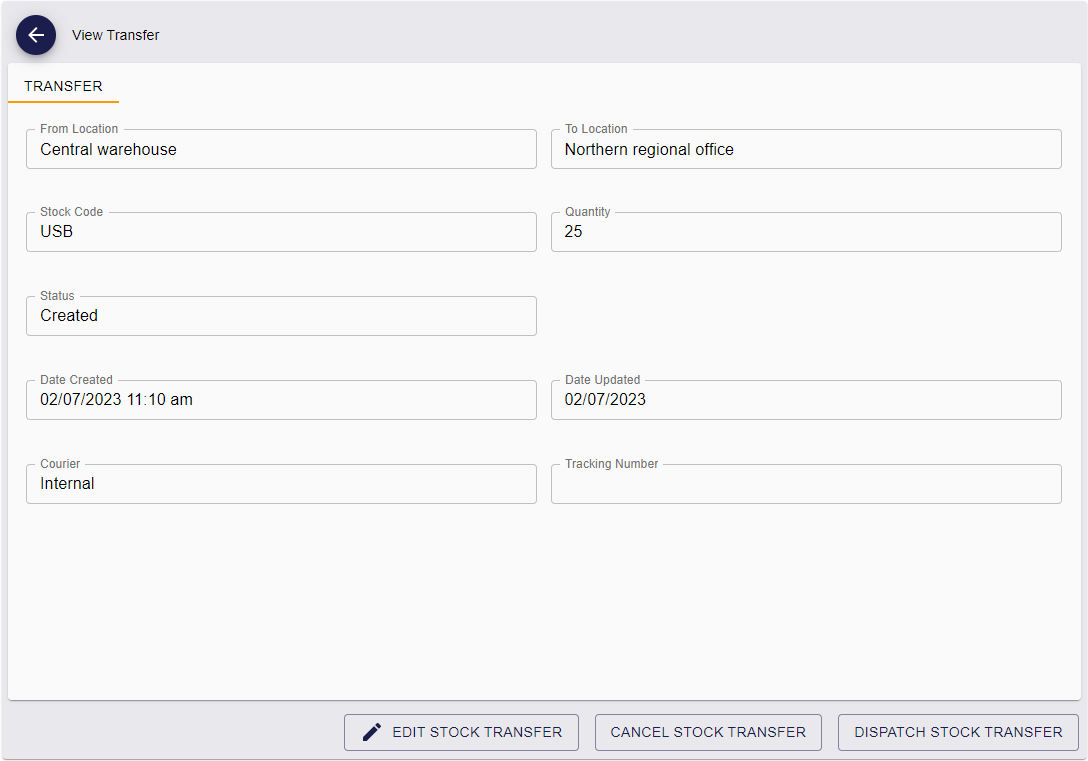Focus the Date Updated field
The width and height of the screenshot is (1088, 761).
(x=805, y=400)
